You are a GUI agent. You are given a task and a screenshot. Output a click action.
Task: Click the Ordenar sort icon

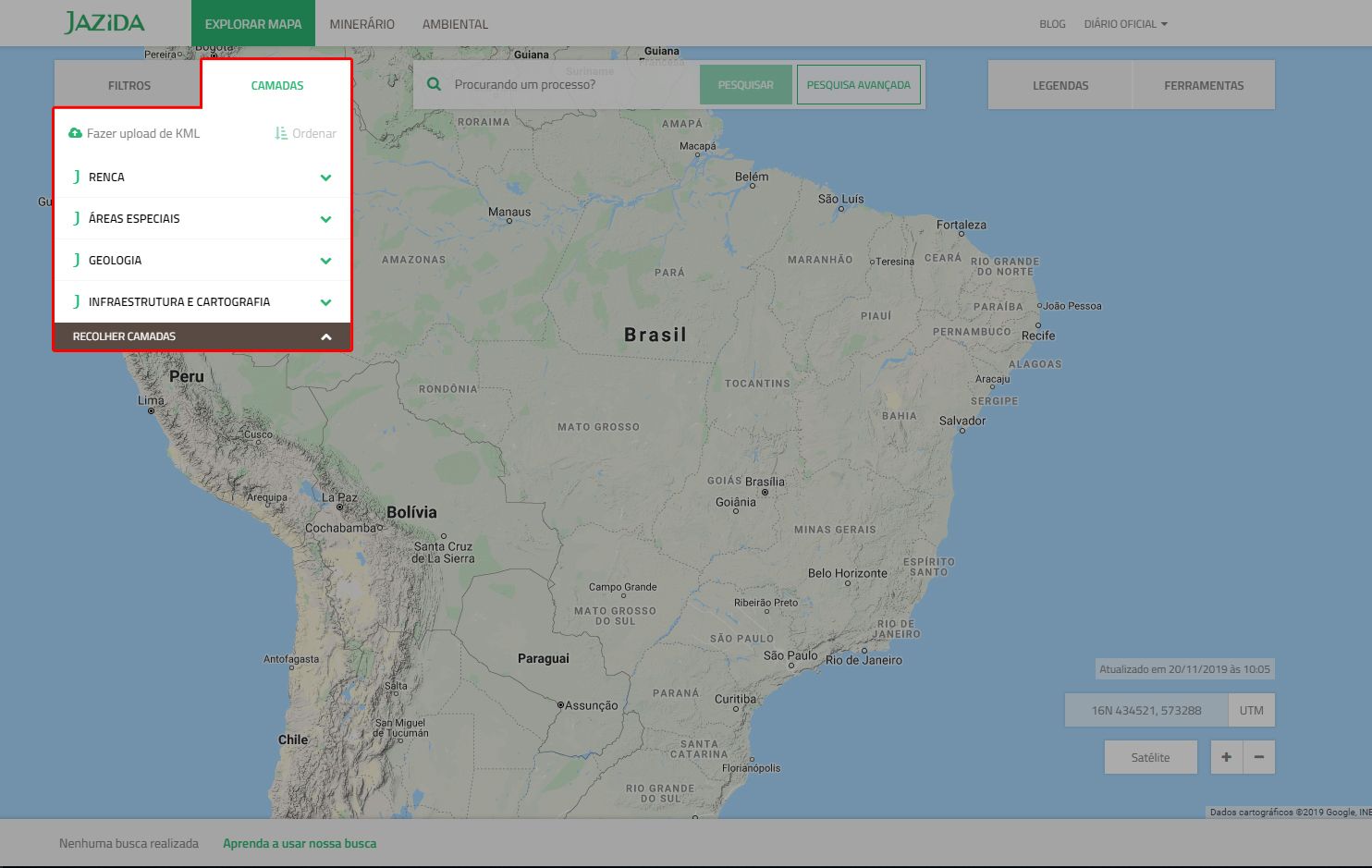point(281,133)
